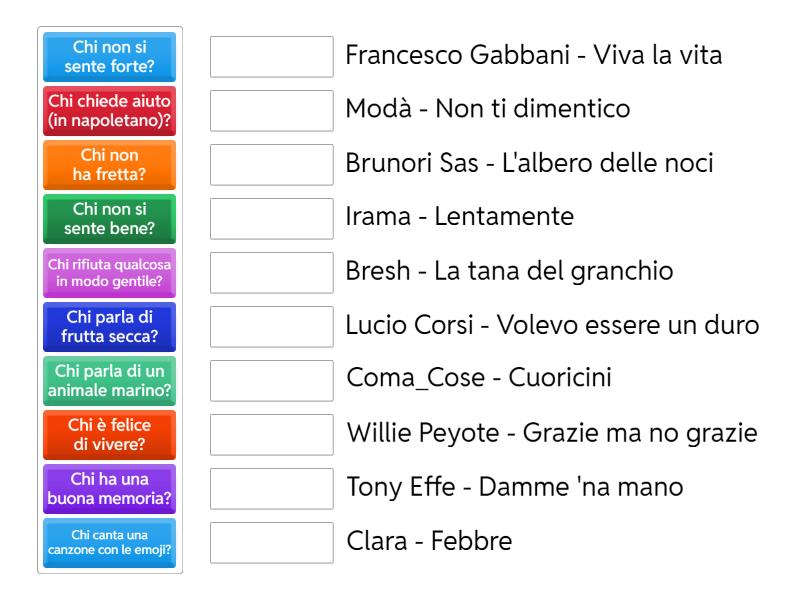Click the 'Chi canta una canzone con le emoji?' tile

(x=110, y=543)
